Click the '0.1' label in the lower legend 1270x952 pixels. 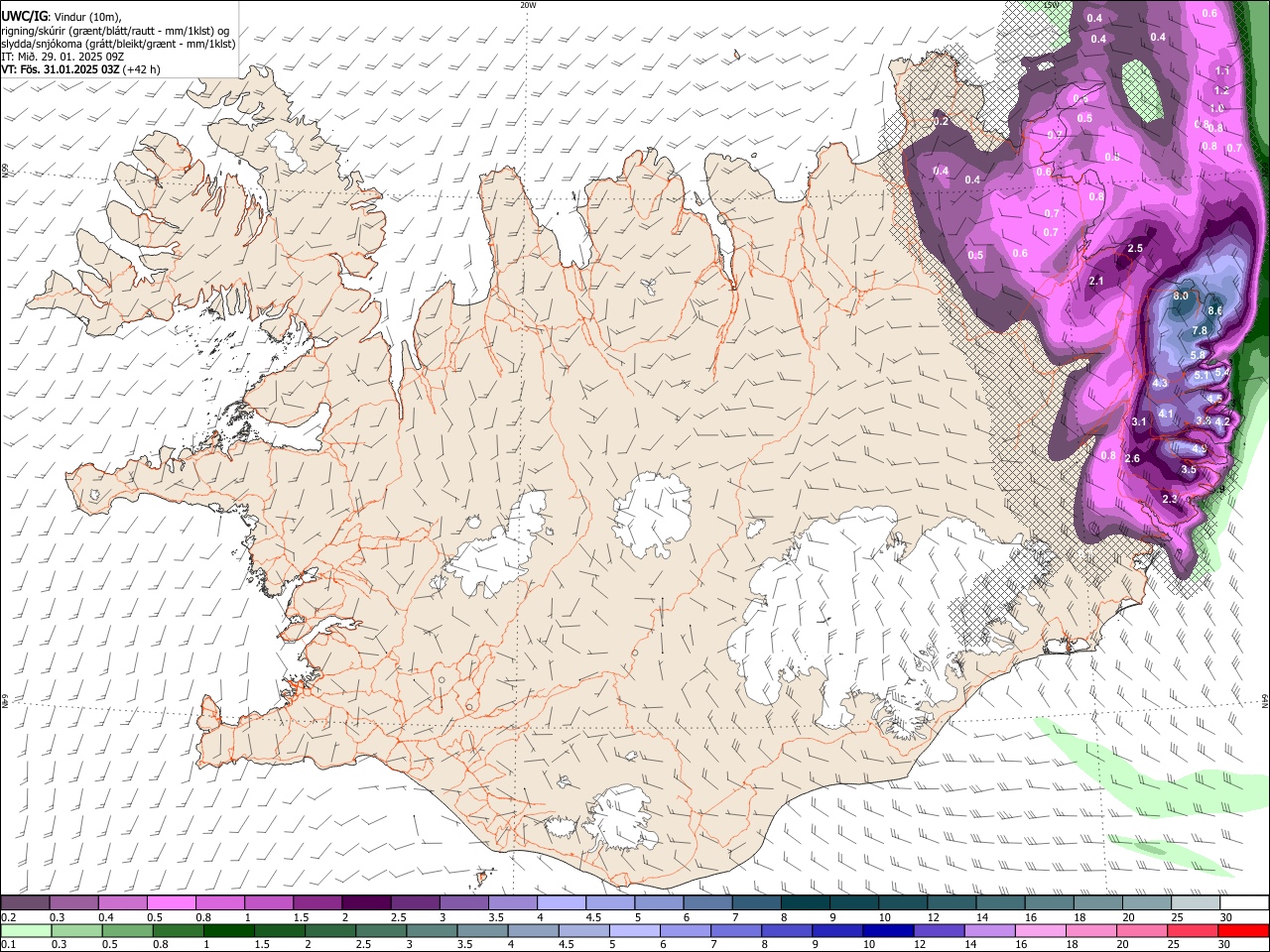8,944
